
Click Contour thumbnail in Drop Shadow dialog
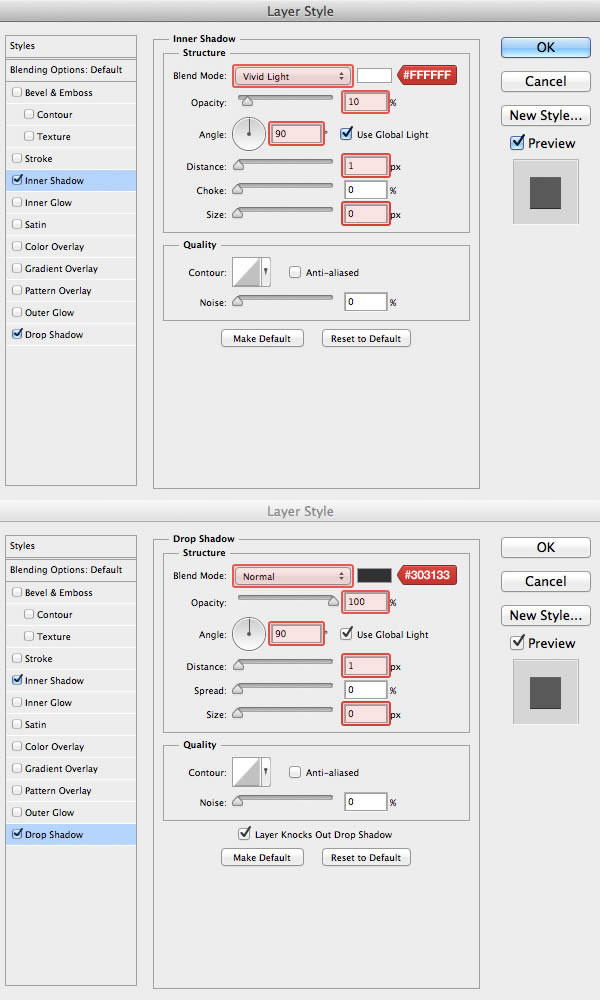tap(247, 772)
